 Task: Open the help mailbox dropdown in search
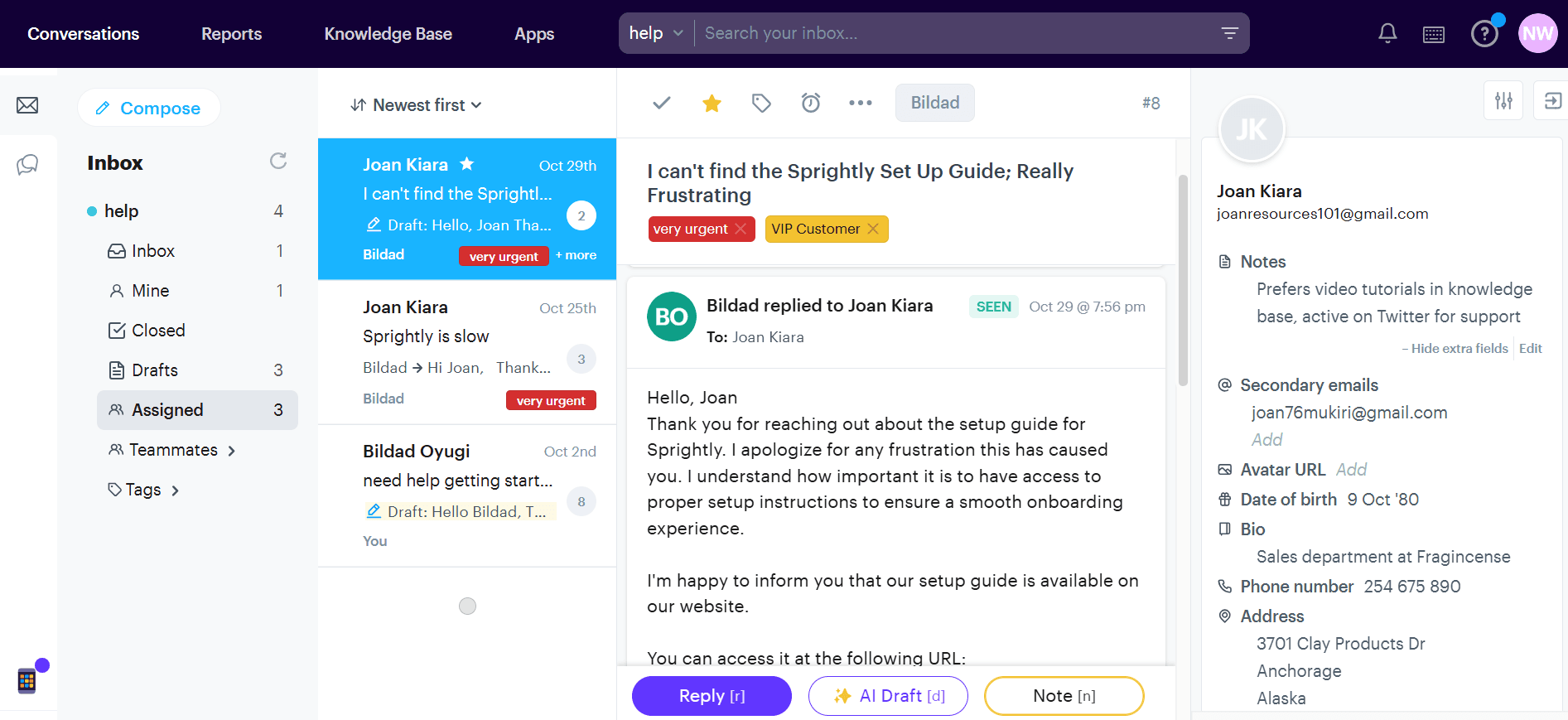click(656, 33)
